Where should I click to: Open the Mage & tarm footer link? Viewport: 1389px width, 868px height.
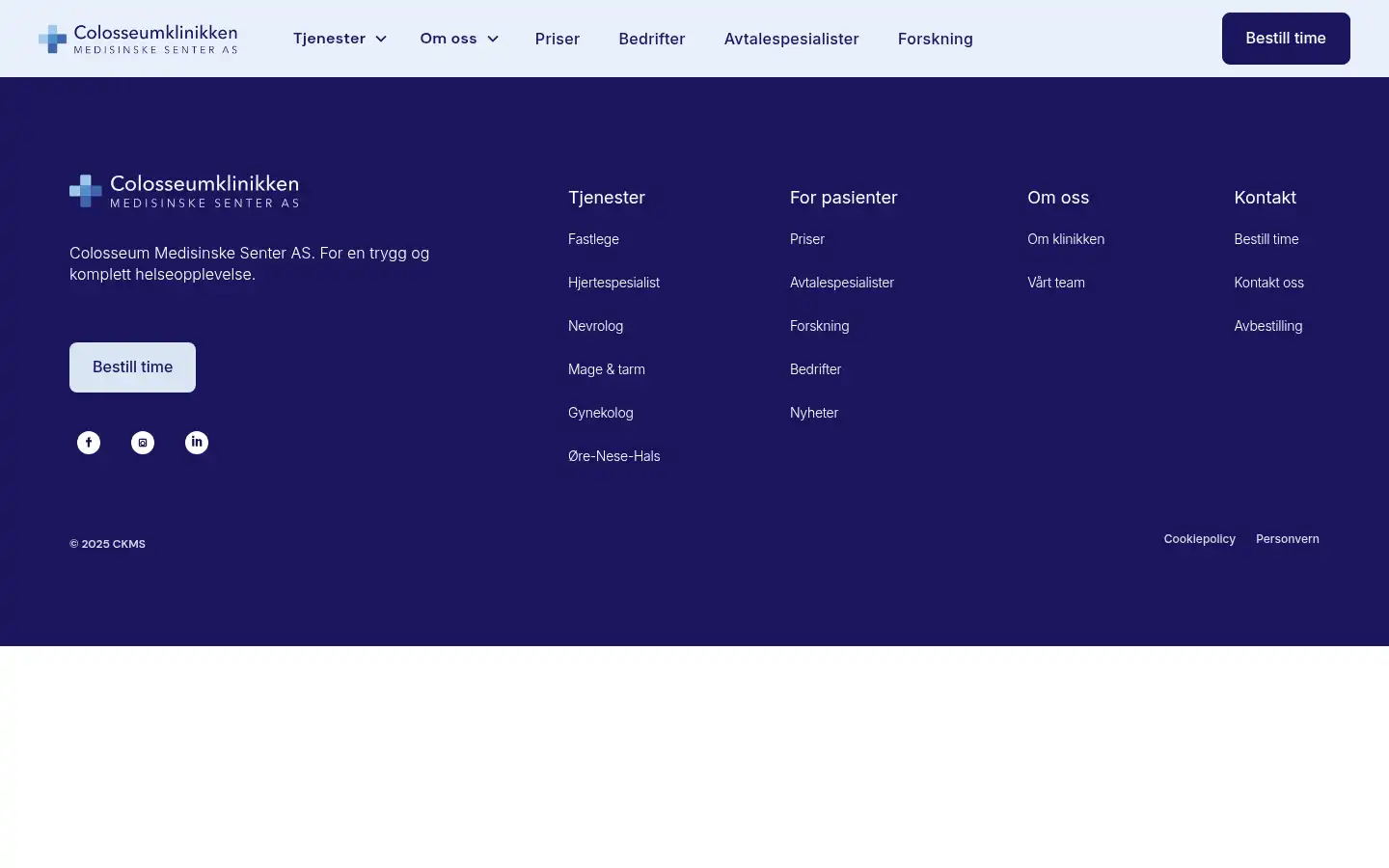[607, 369]
